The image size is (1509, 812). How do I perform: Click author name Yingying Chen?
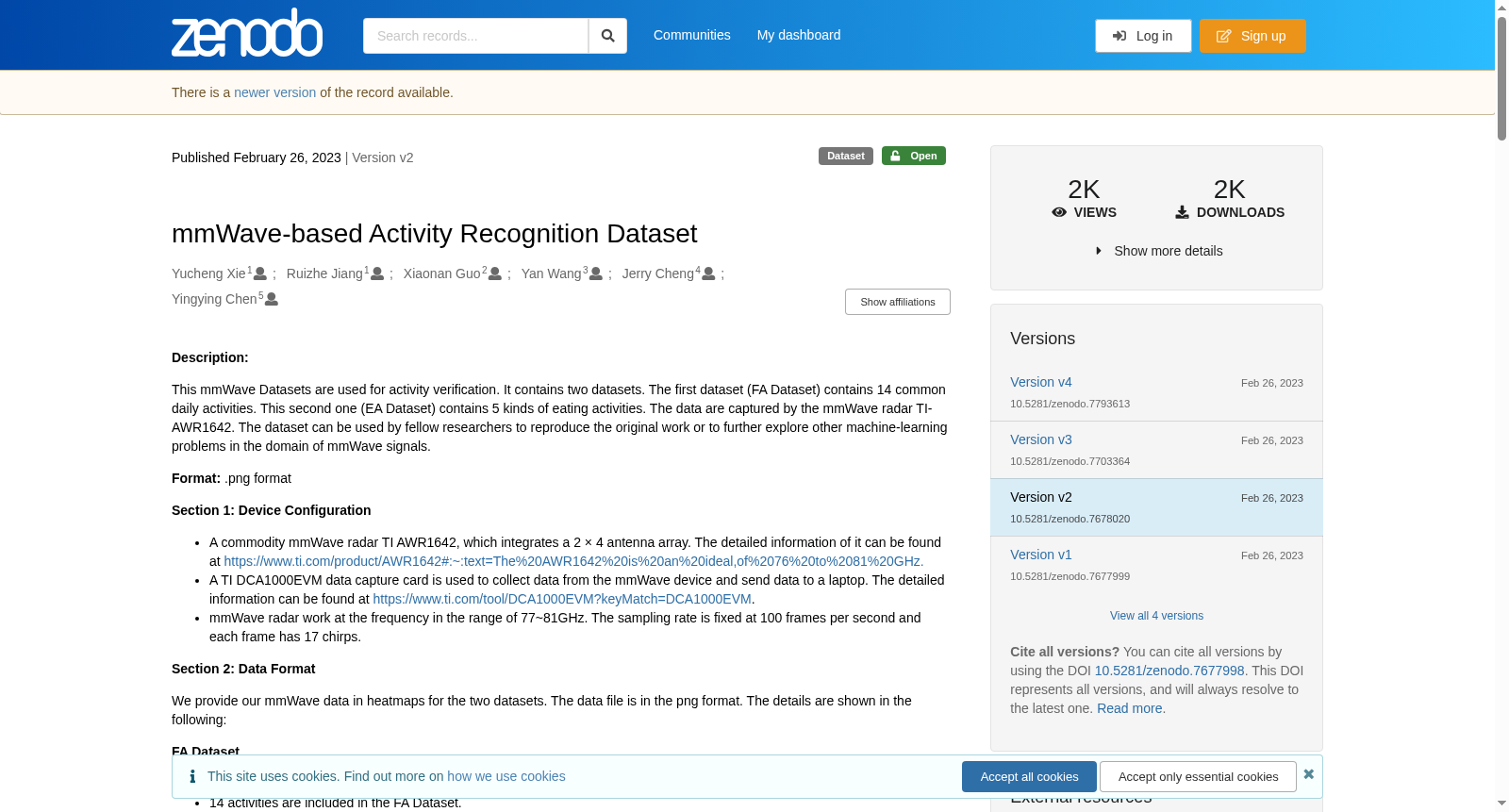[214, 299]
